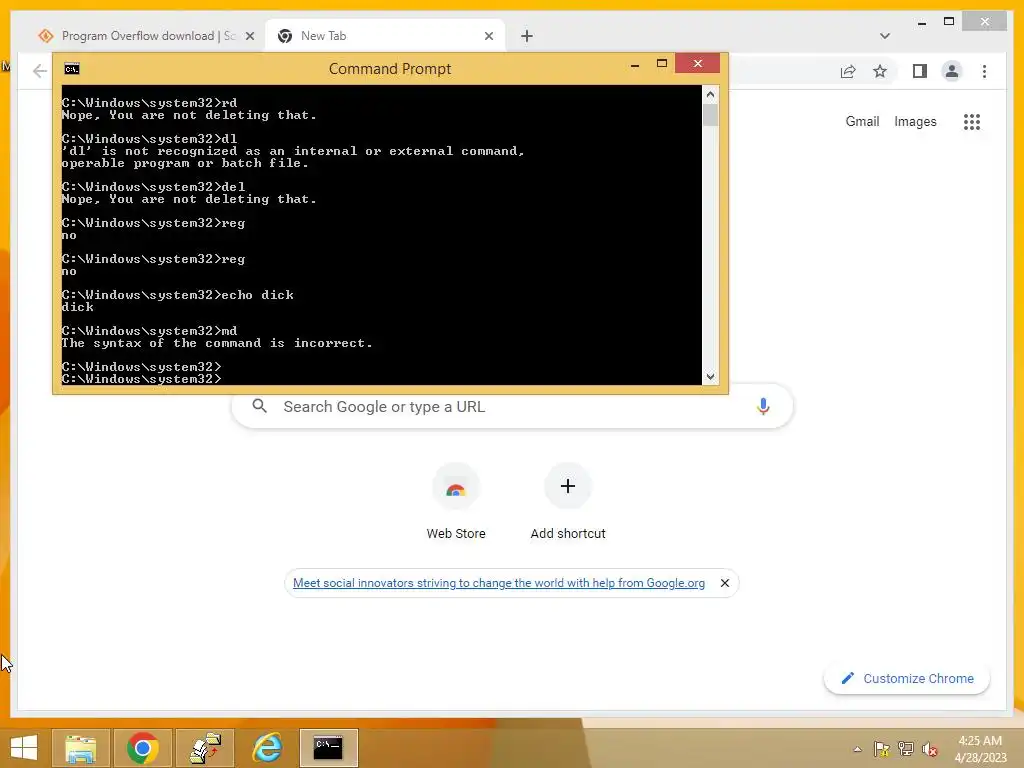The width and height of the screenshot is (1024, 768).
Task: Select the New Tab browser tab
Action: [385, 36]
